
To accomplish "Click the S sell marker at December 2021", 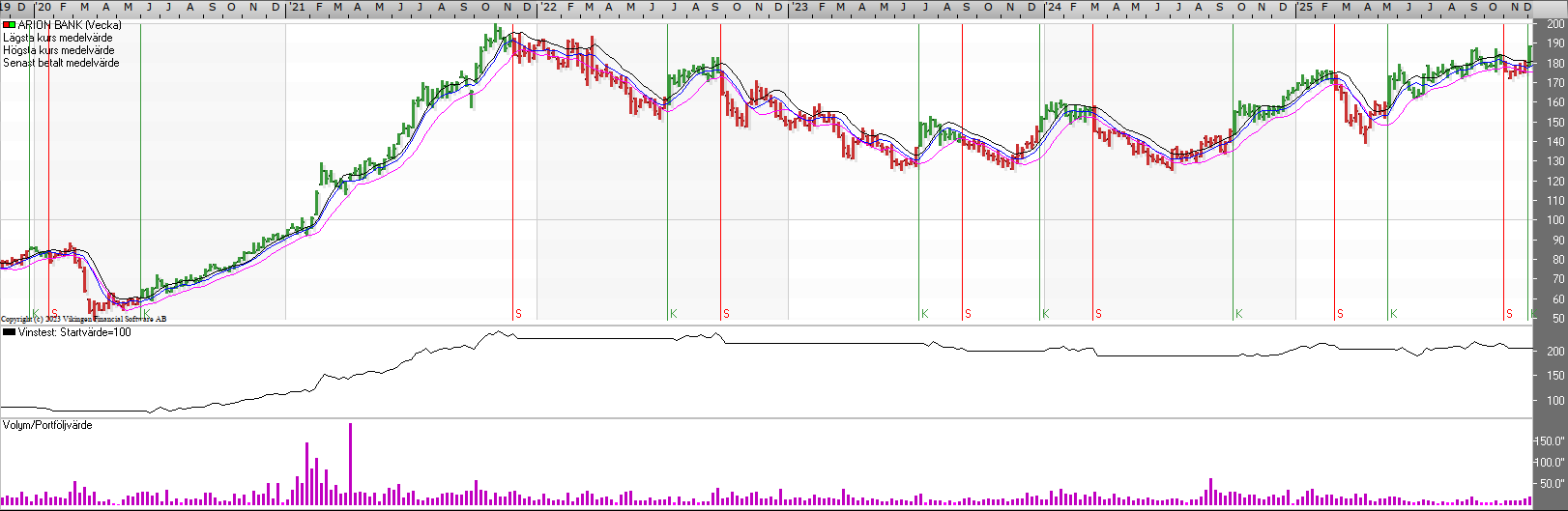I will [518, 314].
